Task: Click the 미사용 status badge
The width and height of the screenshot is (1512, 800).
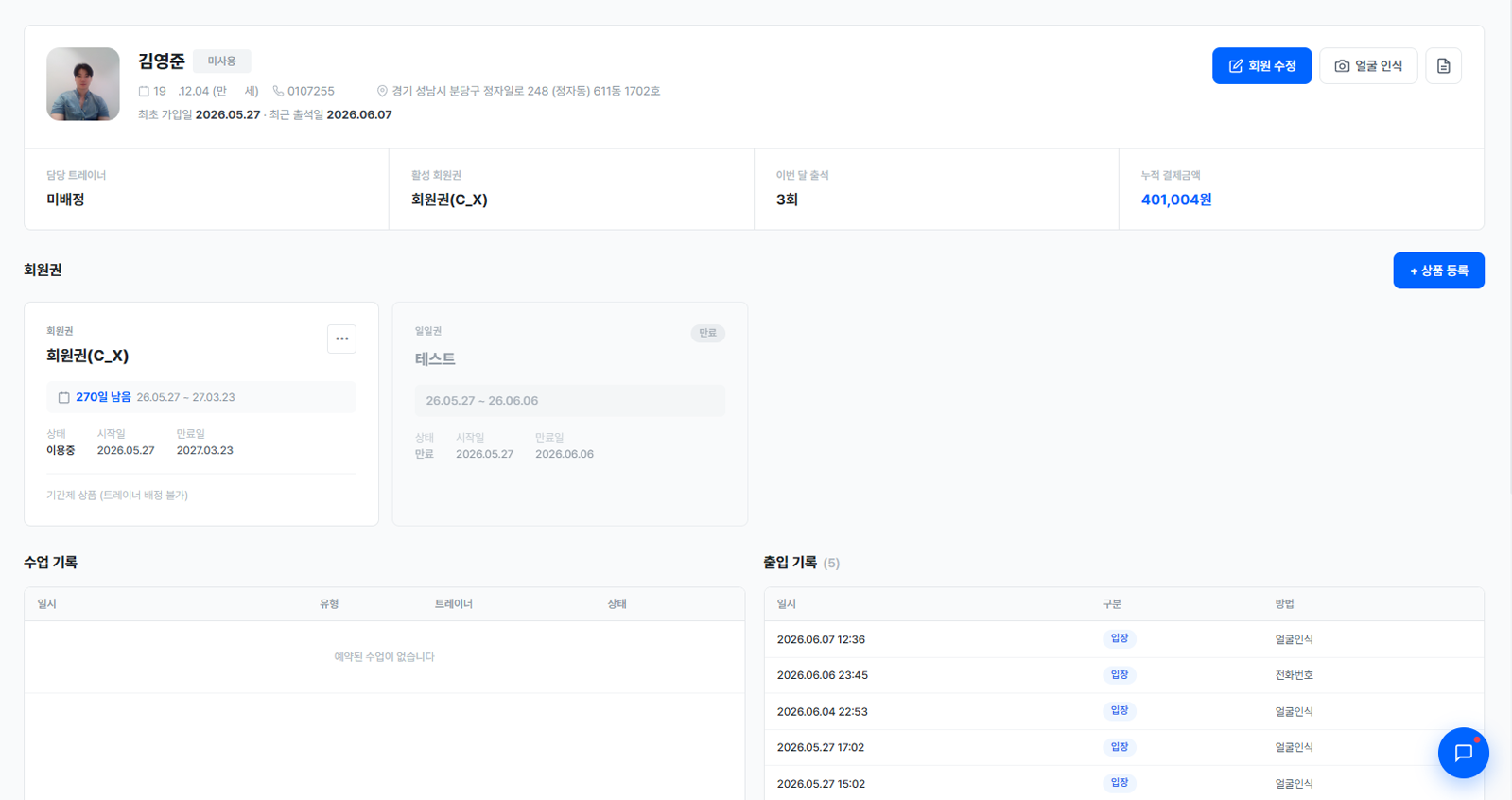Action: point(221,61)
